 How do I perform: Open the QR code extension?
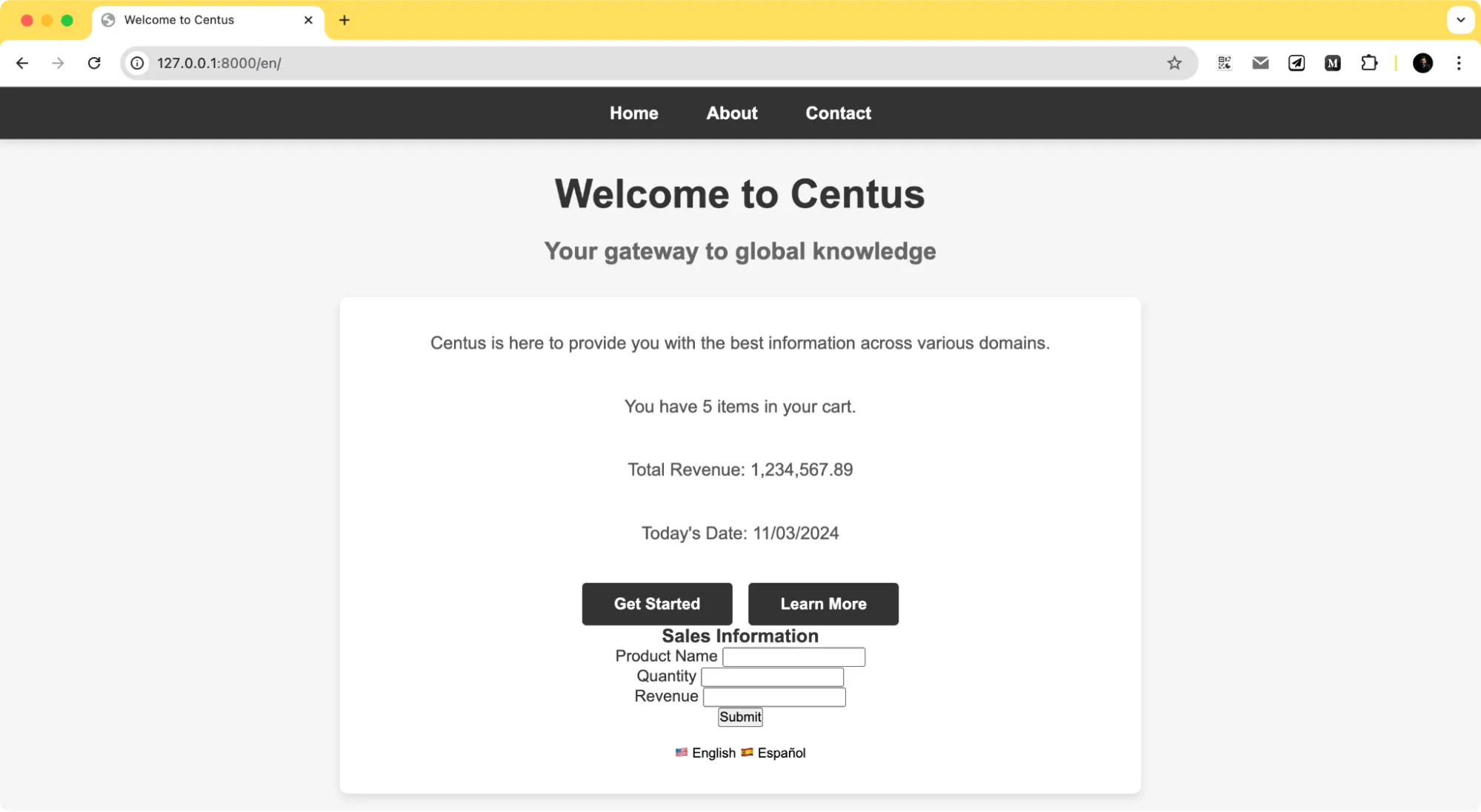(x=1224, y=63)
